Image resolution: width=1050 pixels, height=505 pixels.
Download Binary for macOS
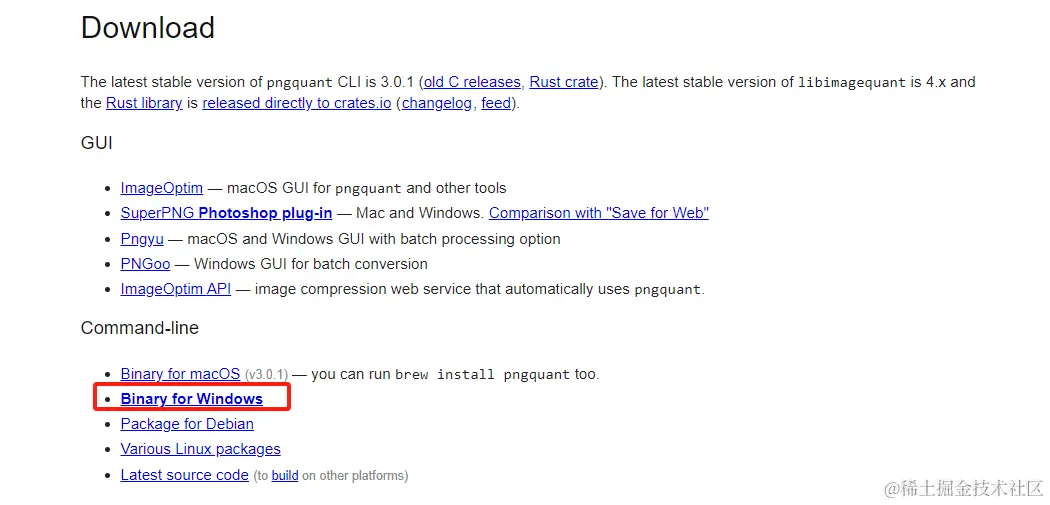[180, 374]
